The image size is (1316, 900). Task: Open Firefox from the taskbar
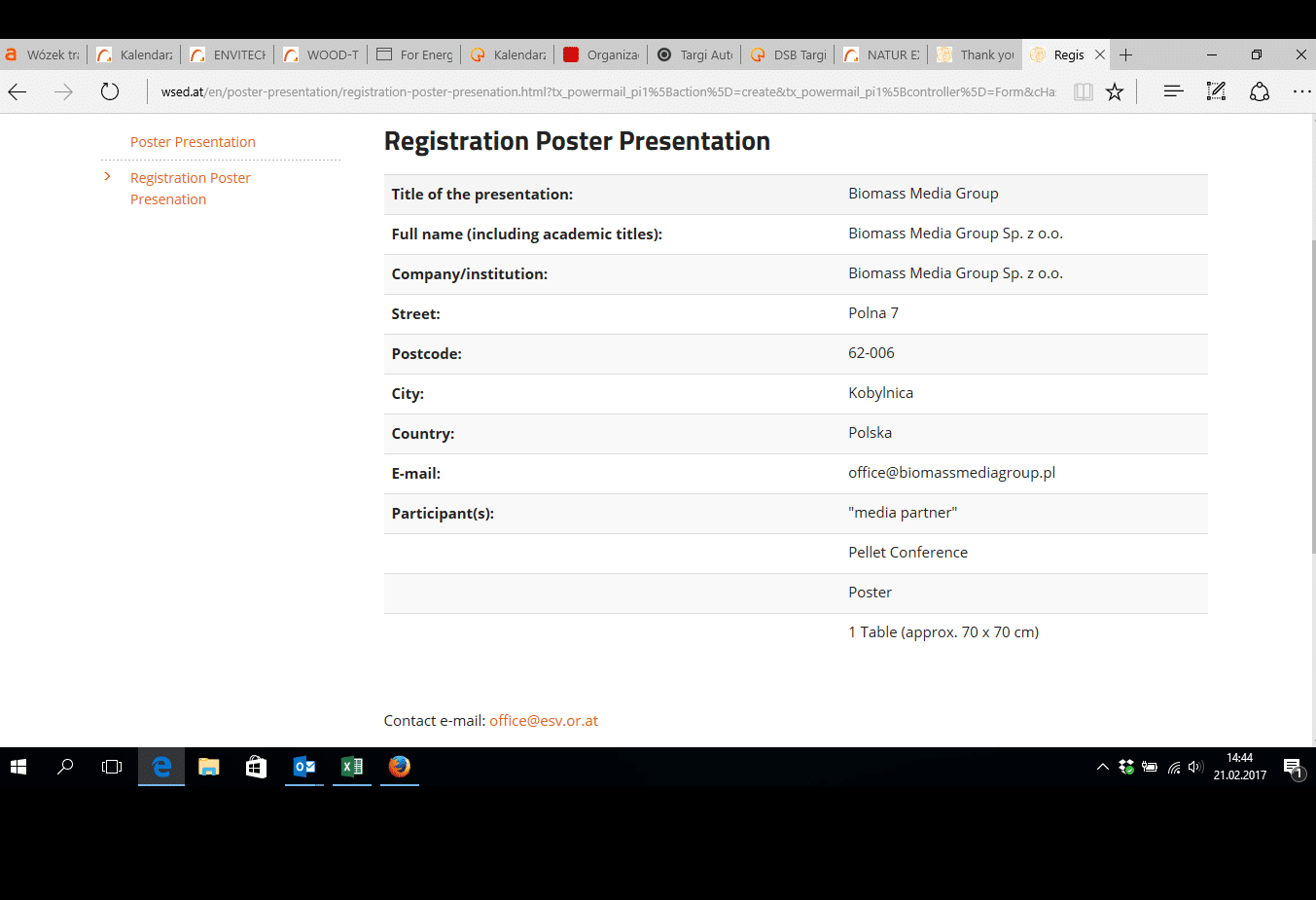coord(399,767)
